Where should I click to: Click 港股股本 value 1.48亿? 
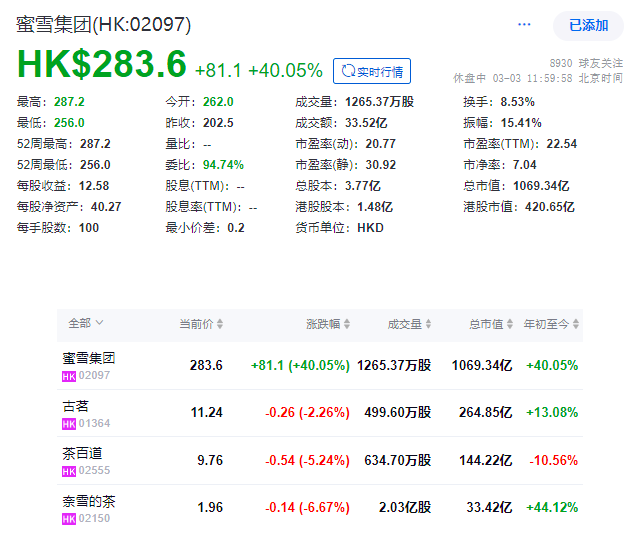pyautogui.click(x=375, y=207)
